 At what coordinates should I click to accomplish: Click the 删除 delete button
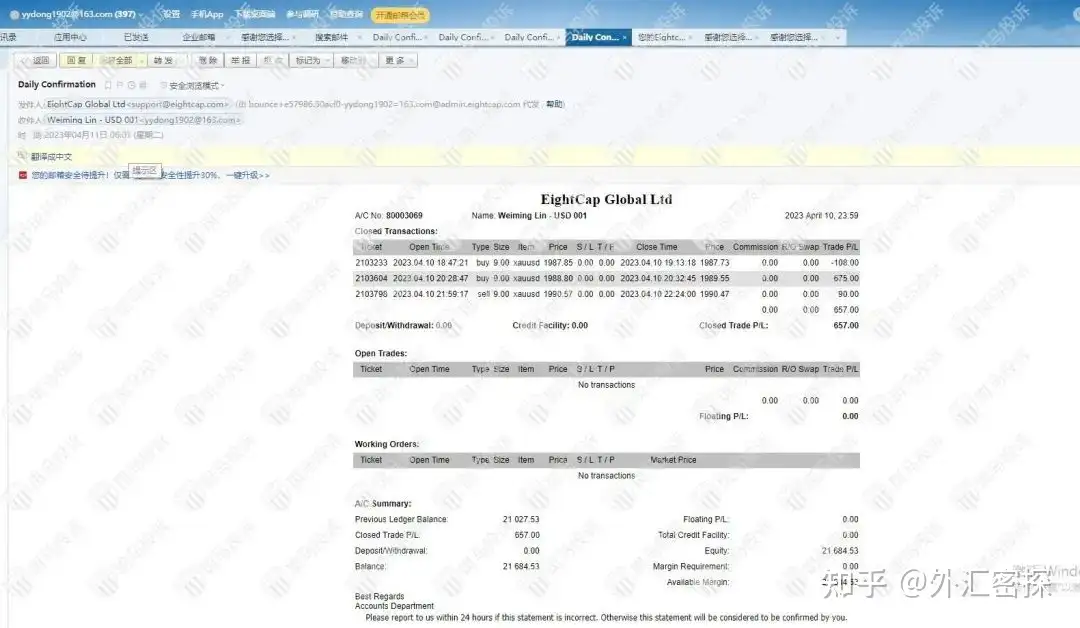[x=207, y=61]
